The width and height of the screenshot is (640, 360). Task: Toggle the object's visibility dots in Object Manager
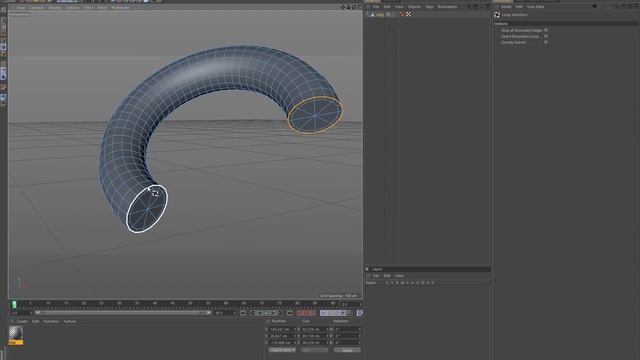pyautogui.click(x=394, y=15)
